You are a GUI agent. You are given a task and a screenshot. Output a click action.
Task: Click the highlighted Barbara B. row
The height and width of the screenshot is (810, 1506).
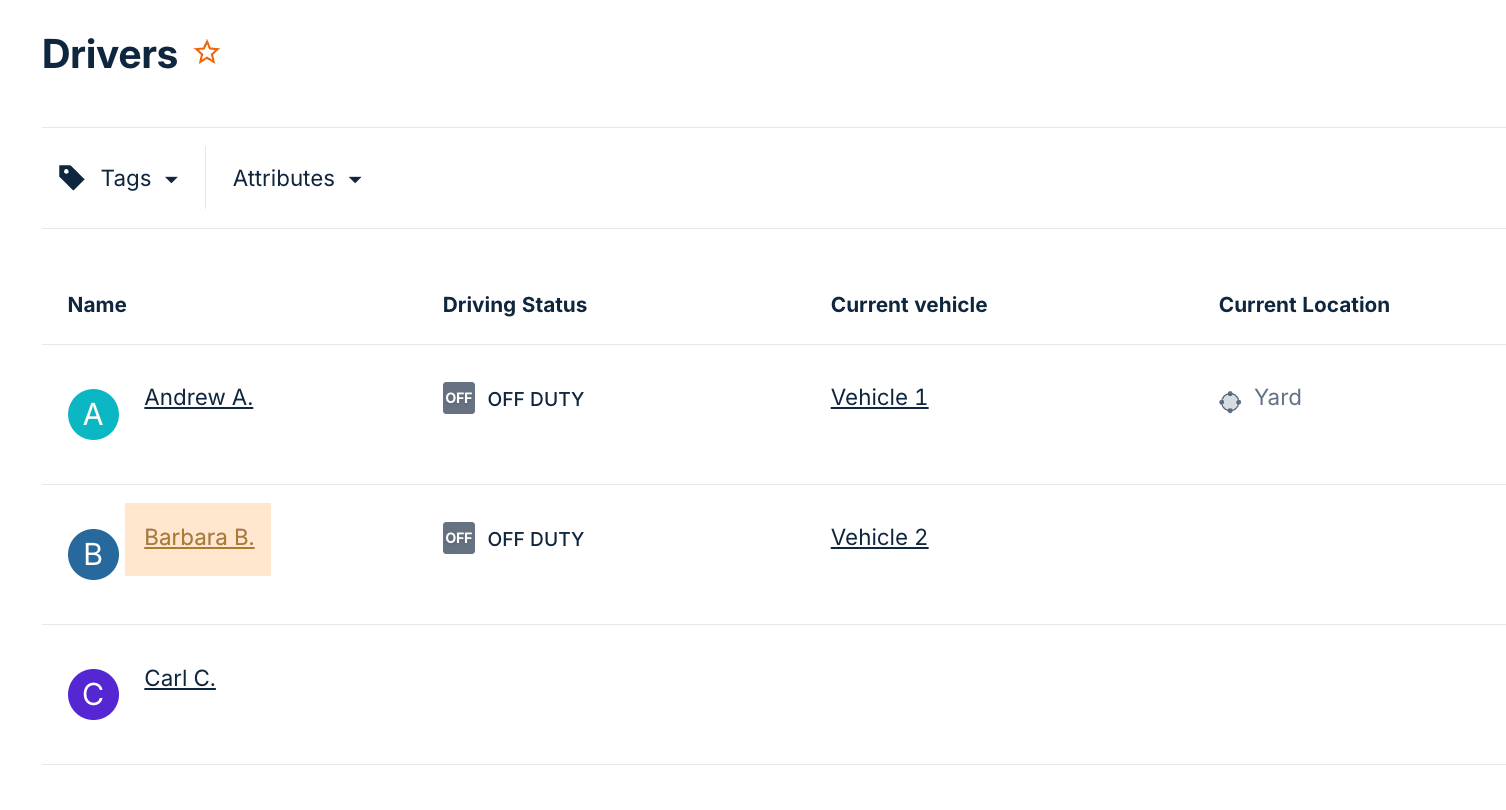click(198, 537)
